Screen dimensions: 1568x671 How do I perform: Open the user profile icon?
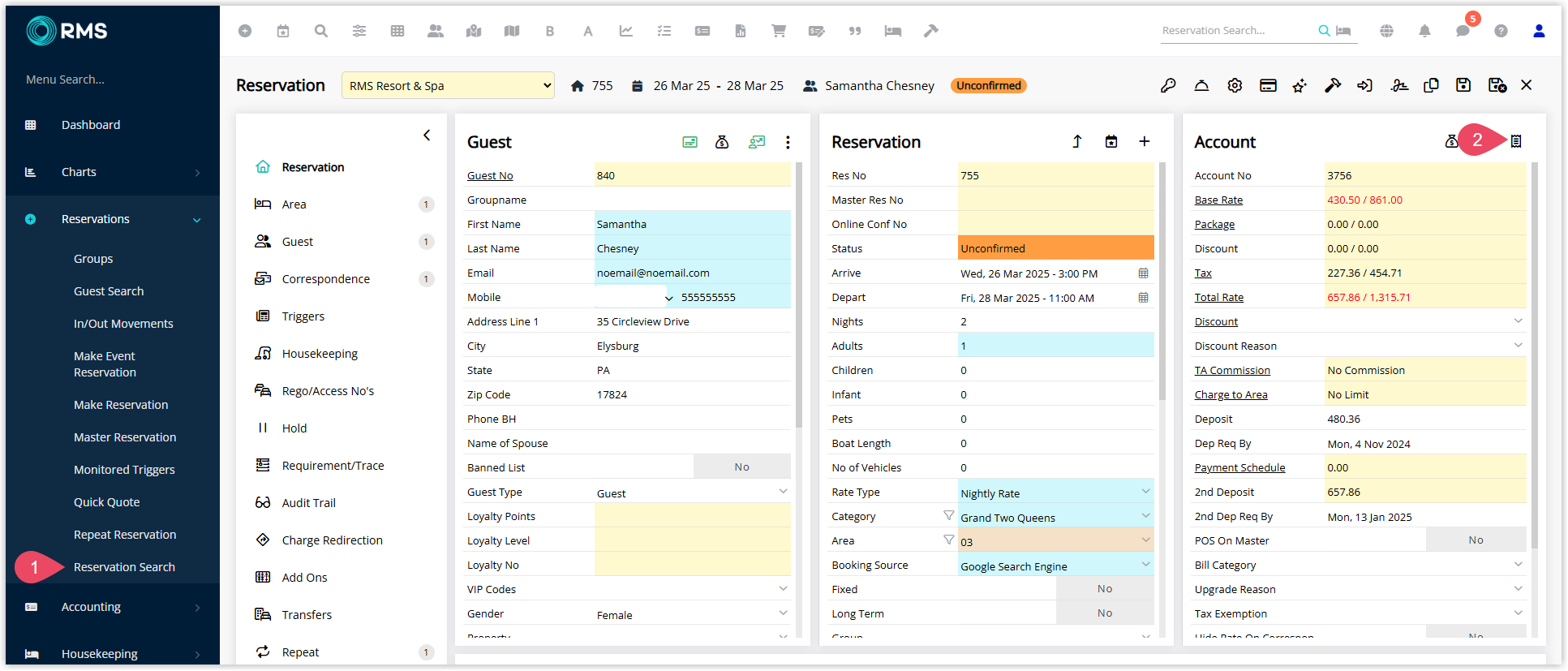pyautogui.click(x=1539, y=31)
